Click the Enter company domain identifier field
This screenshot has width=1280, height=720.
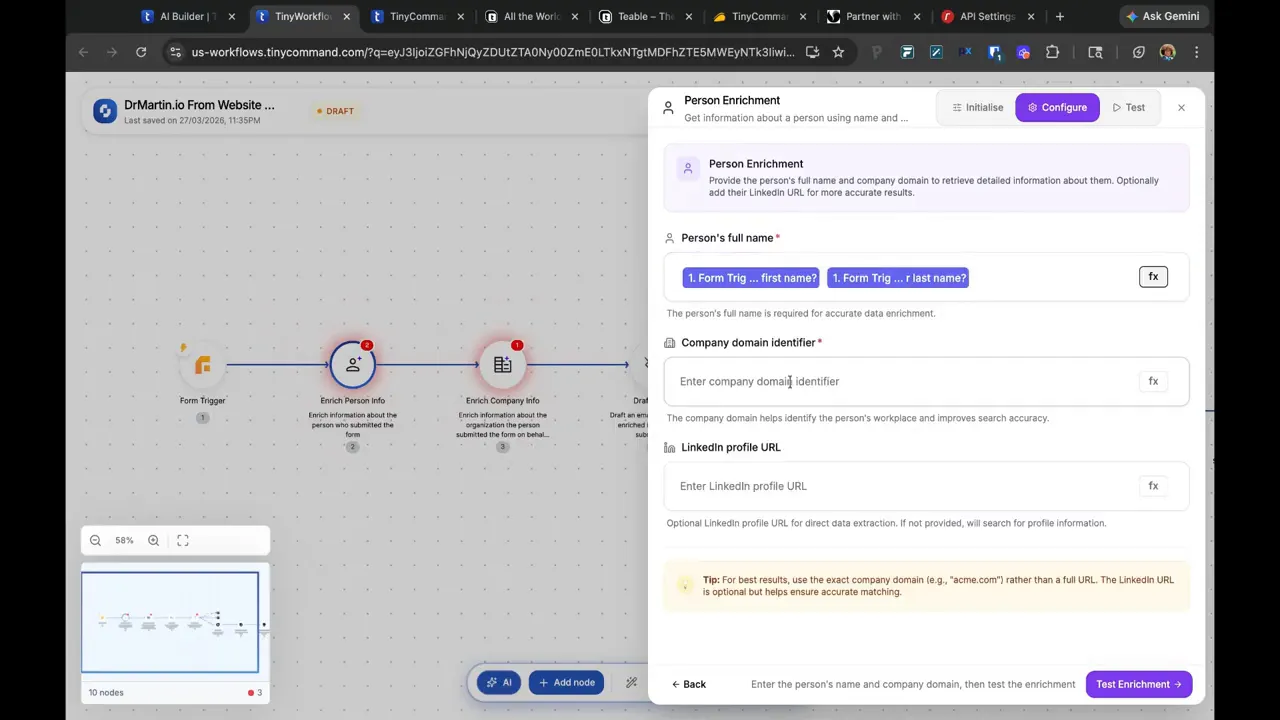coord(900,381)
